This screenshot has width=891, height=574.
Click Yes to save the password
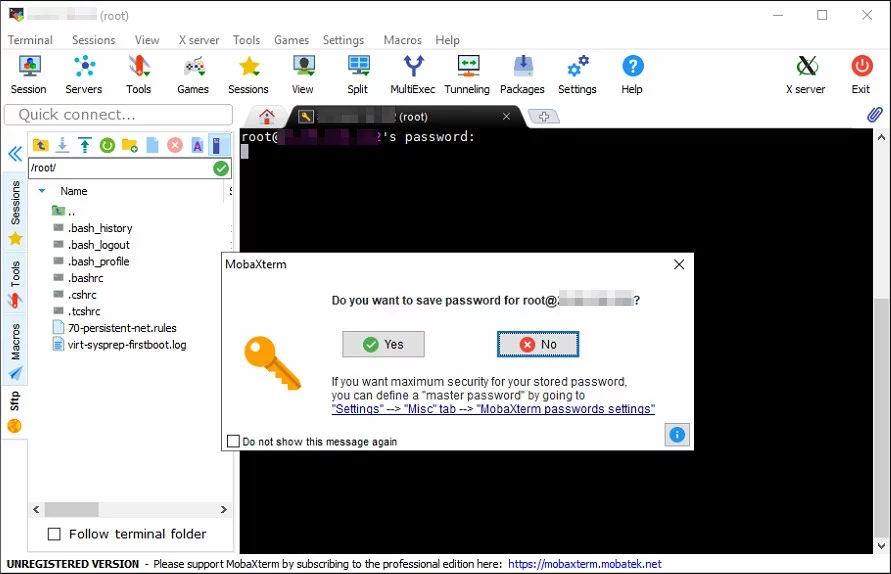tap(383, 344)
